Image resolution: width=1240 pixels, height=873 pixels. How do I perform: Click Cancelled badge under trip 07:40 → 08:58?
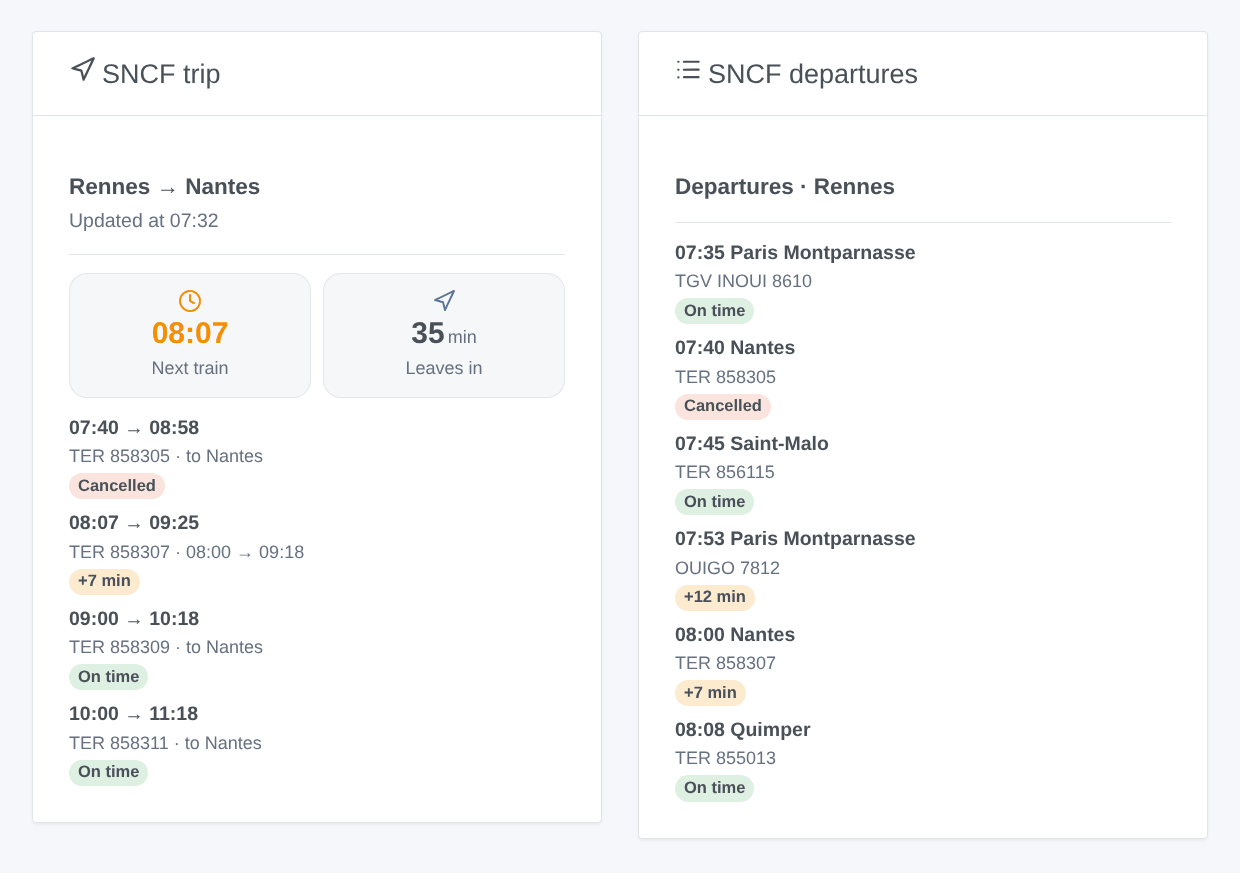pos(117,486)
